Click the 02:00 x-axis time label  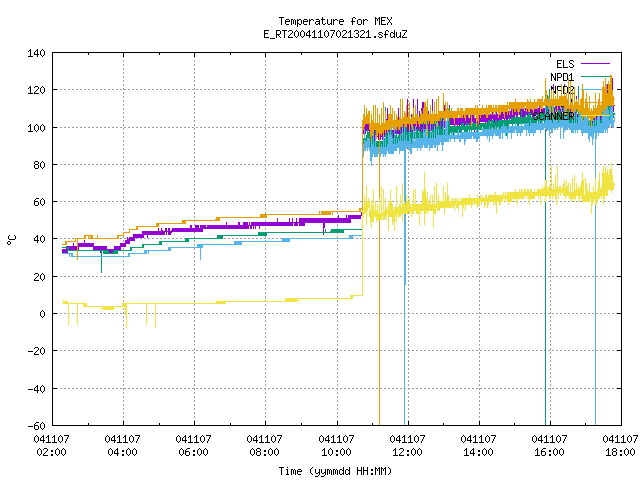coord(51,453)
